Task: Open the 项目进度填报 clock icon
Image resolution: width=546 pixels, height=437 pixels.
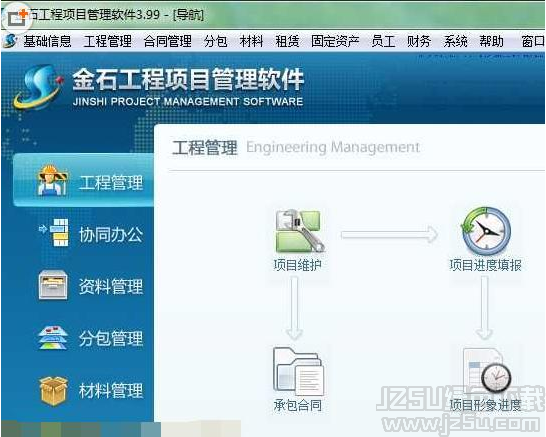Action: tap(486, 231)
